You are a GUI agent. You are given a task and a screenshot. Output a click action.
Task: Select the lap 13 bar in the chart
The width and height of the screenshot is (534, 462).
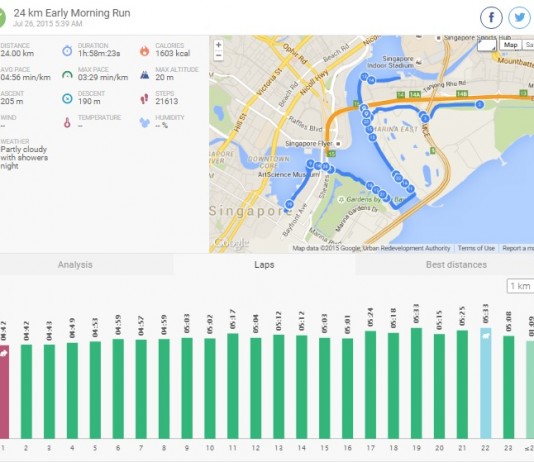279,387
